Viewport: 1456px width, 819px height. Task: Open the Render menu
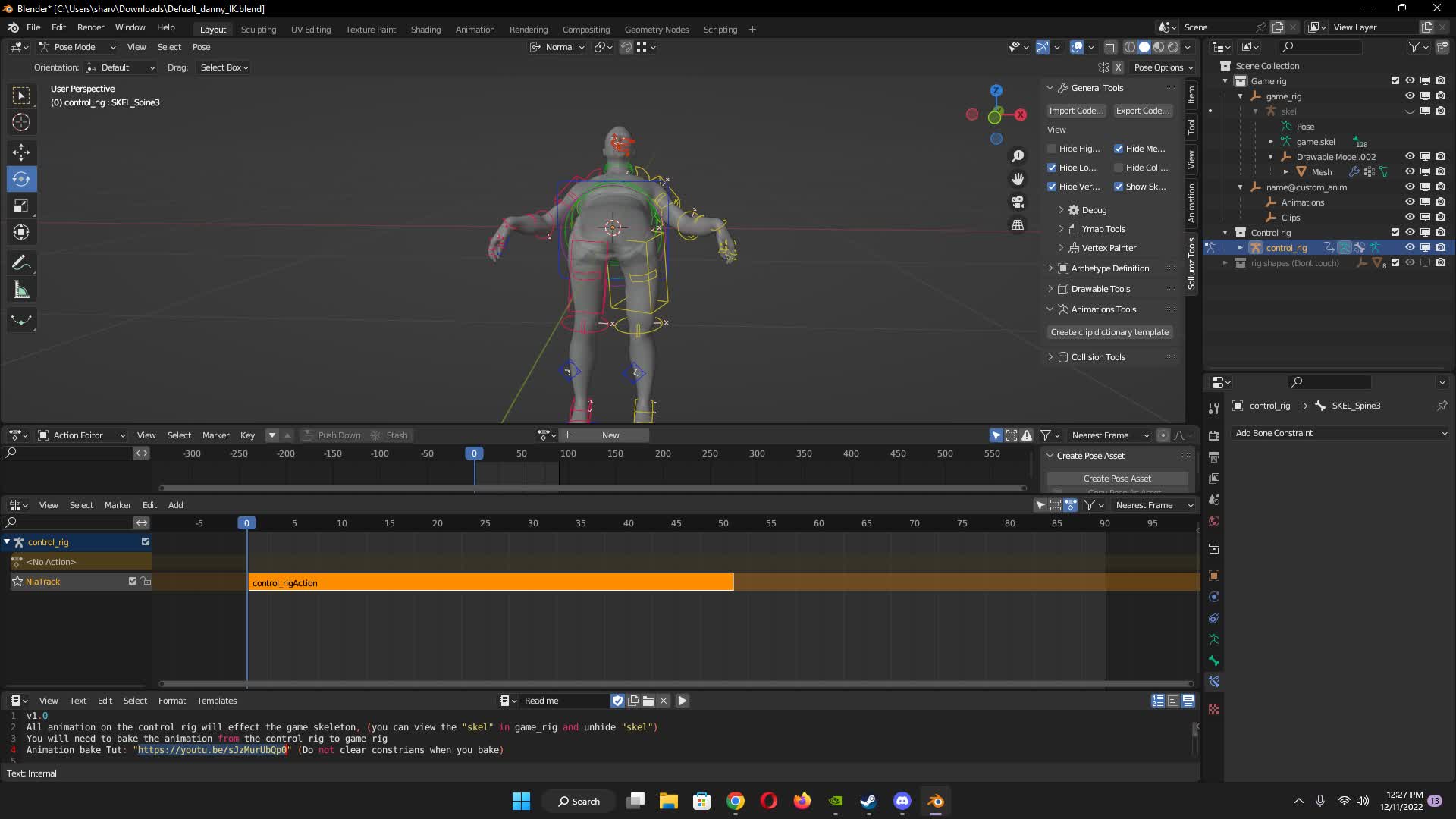point(90,27)
